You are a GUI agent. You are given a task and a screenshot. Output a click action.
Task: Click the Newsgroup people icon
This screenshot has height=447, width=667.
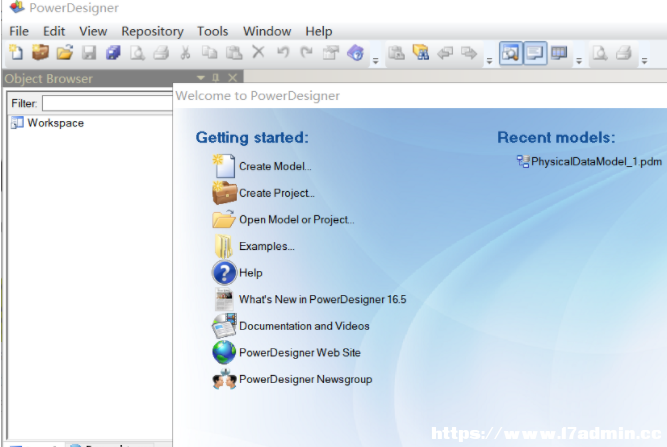[x=224, y=379]
